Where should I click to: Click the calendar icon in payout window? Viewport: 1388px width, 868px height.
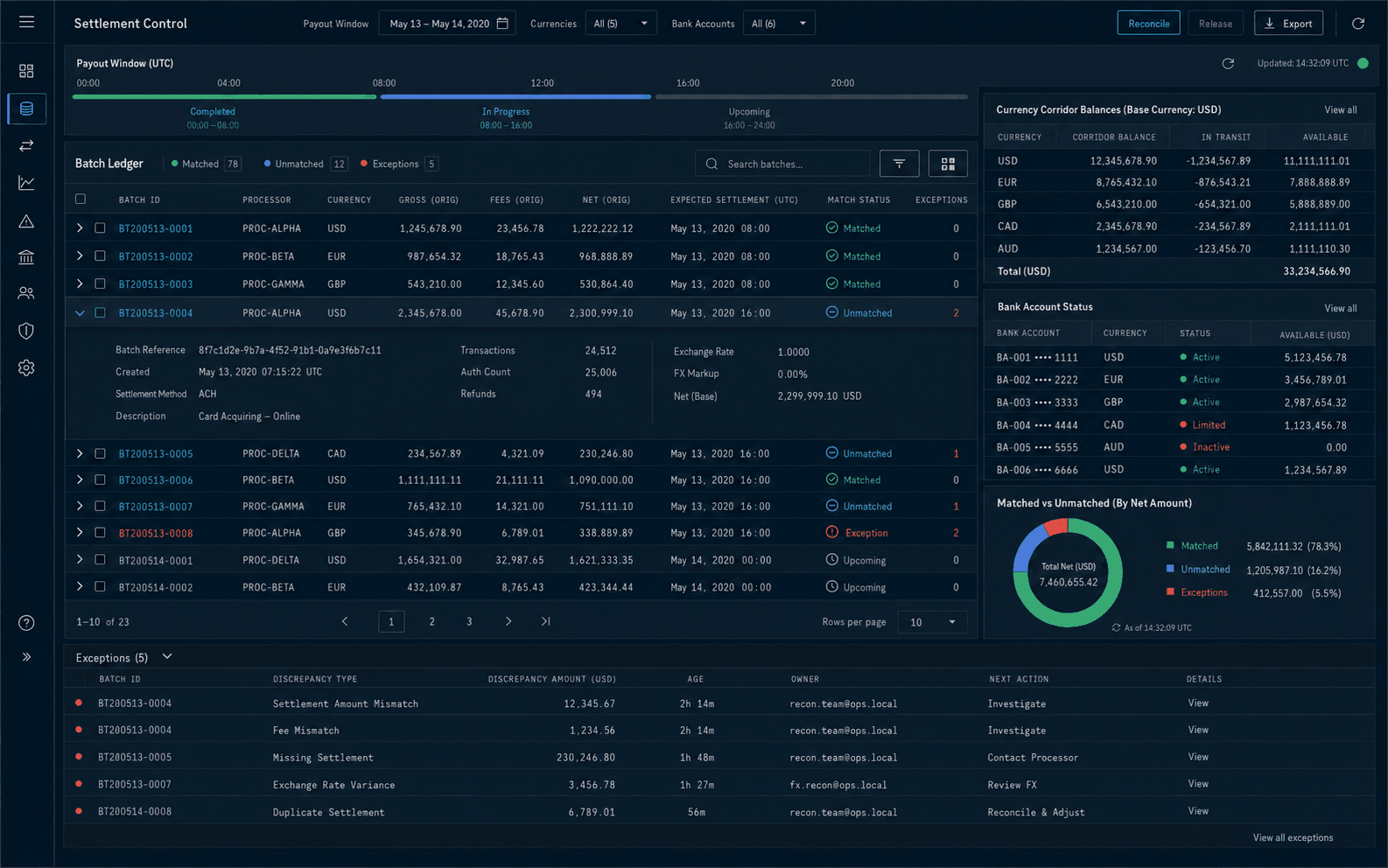[x=502, y=24]
